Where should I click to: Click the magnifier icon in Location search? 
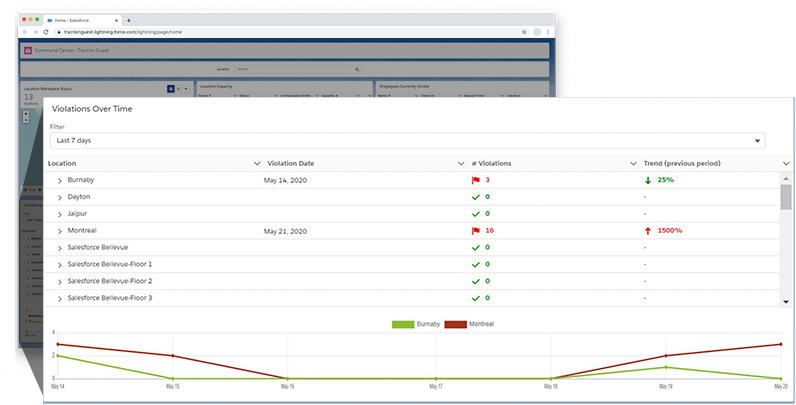coord(357,69)
